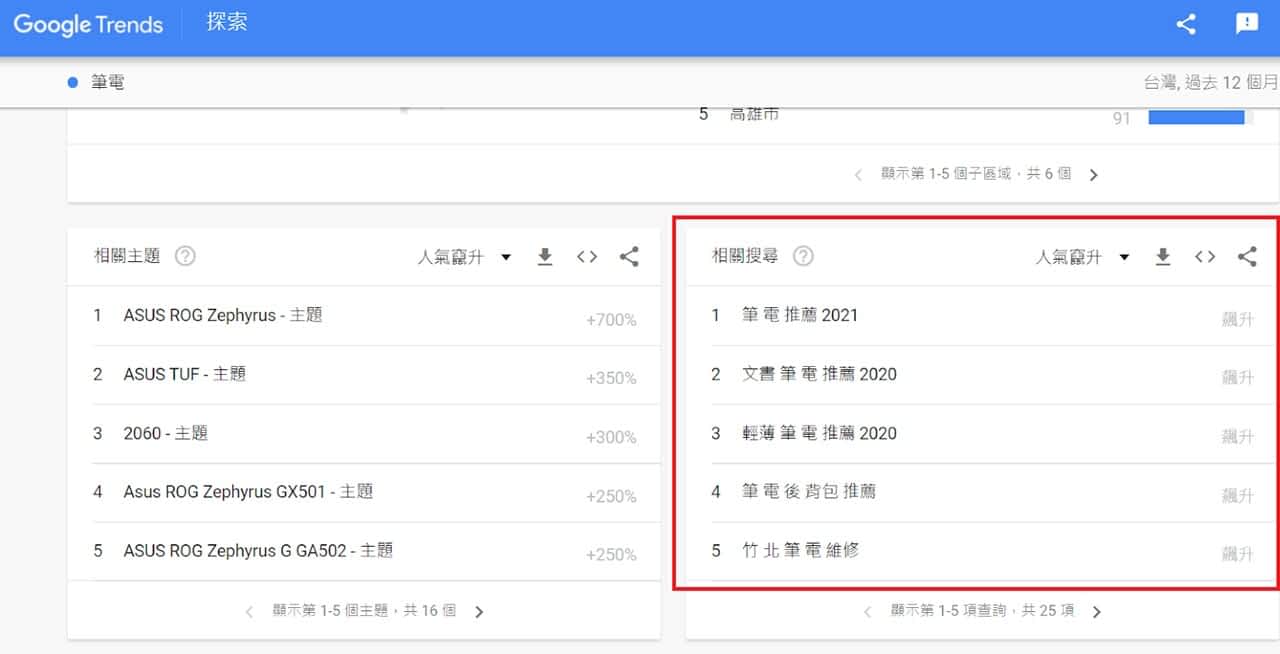1280x654 pixels.
Task: Click the 相關主題 card title
Action: point(127,256)
